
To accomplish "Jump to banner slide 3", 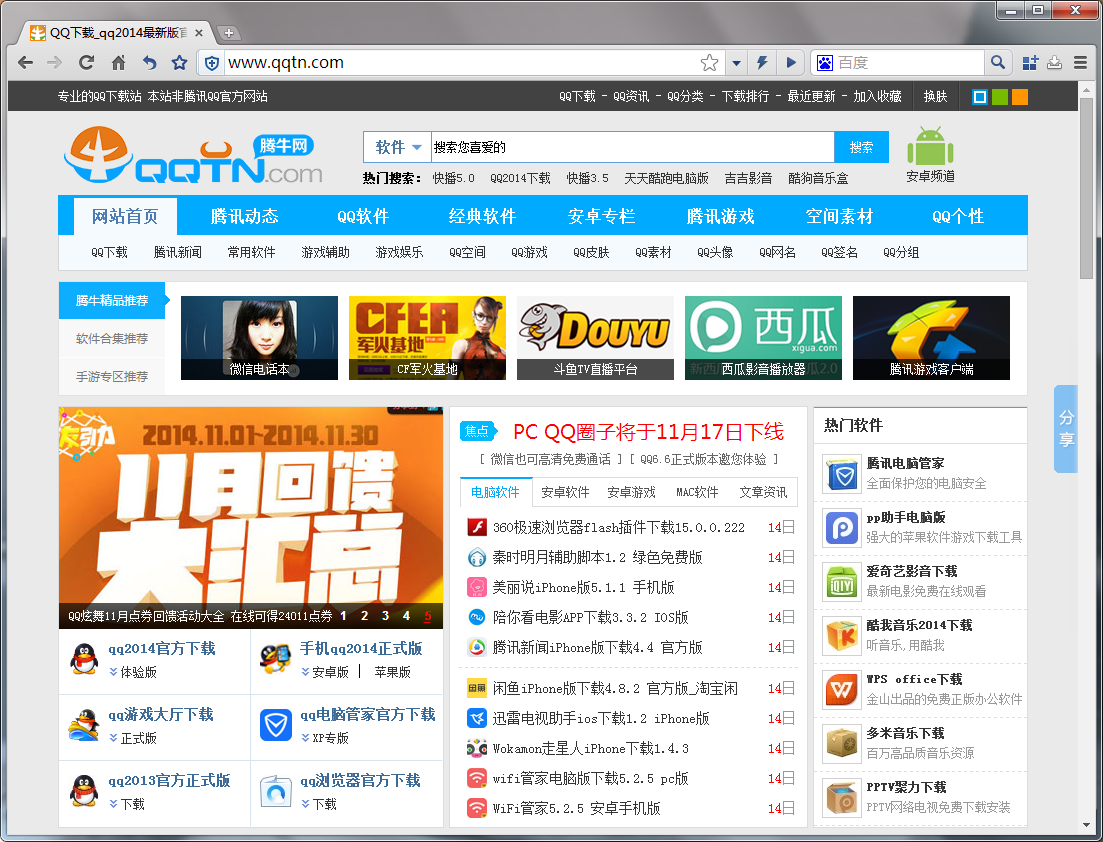I will (x=385, y=616).
